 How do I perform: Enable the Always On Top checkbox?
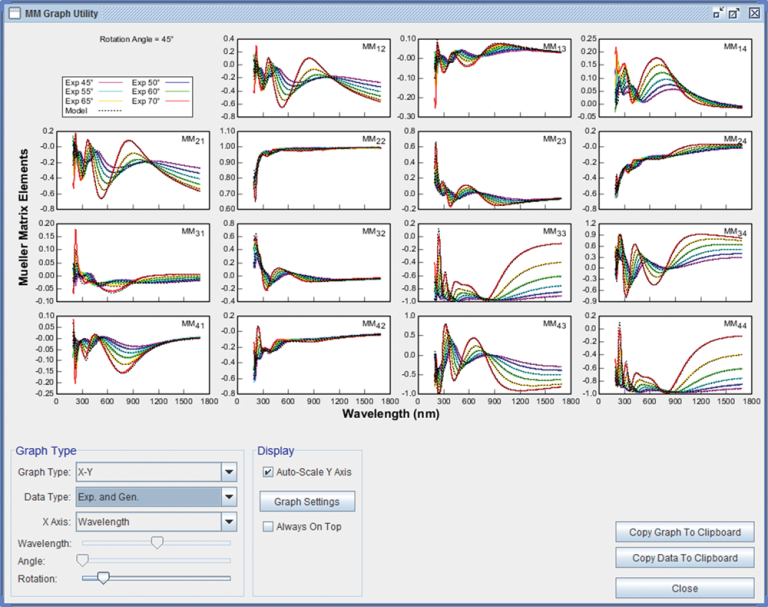267,526
